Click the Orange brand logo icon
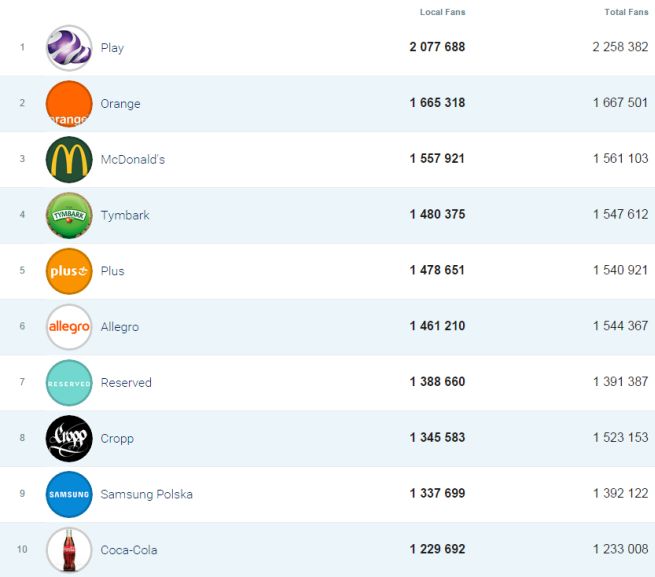Image resolution: width=655 pixels, height=577 pixels. click(x=69, y=104)
